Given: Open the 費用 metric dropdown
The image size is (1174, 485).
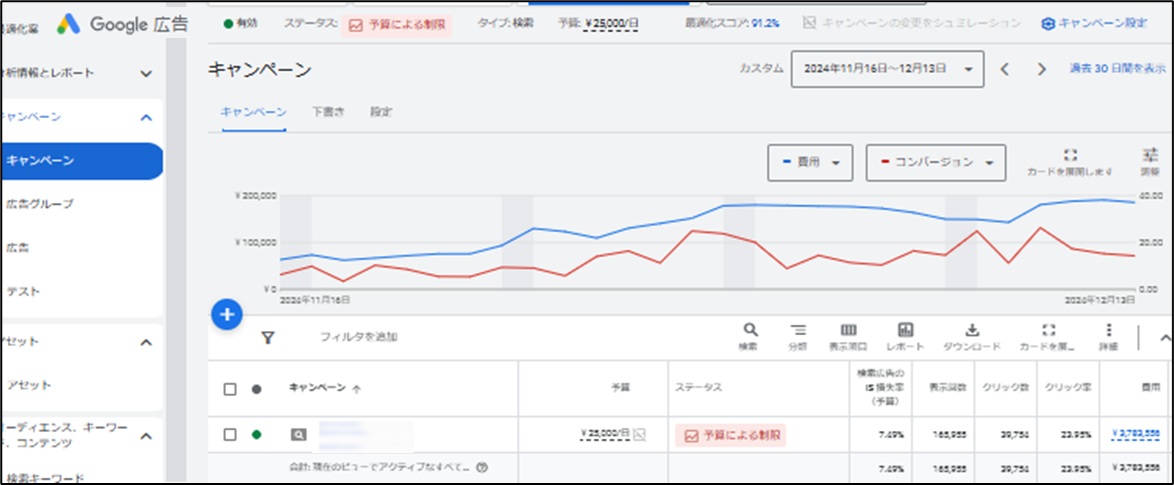Looking at the screenshot, I should (809, 162).
